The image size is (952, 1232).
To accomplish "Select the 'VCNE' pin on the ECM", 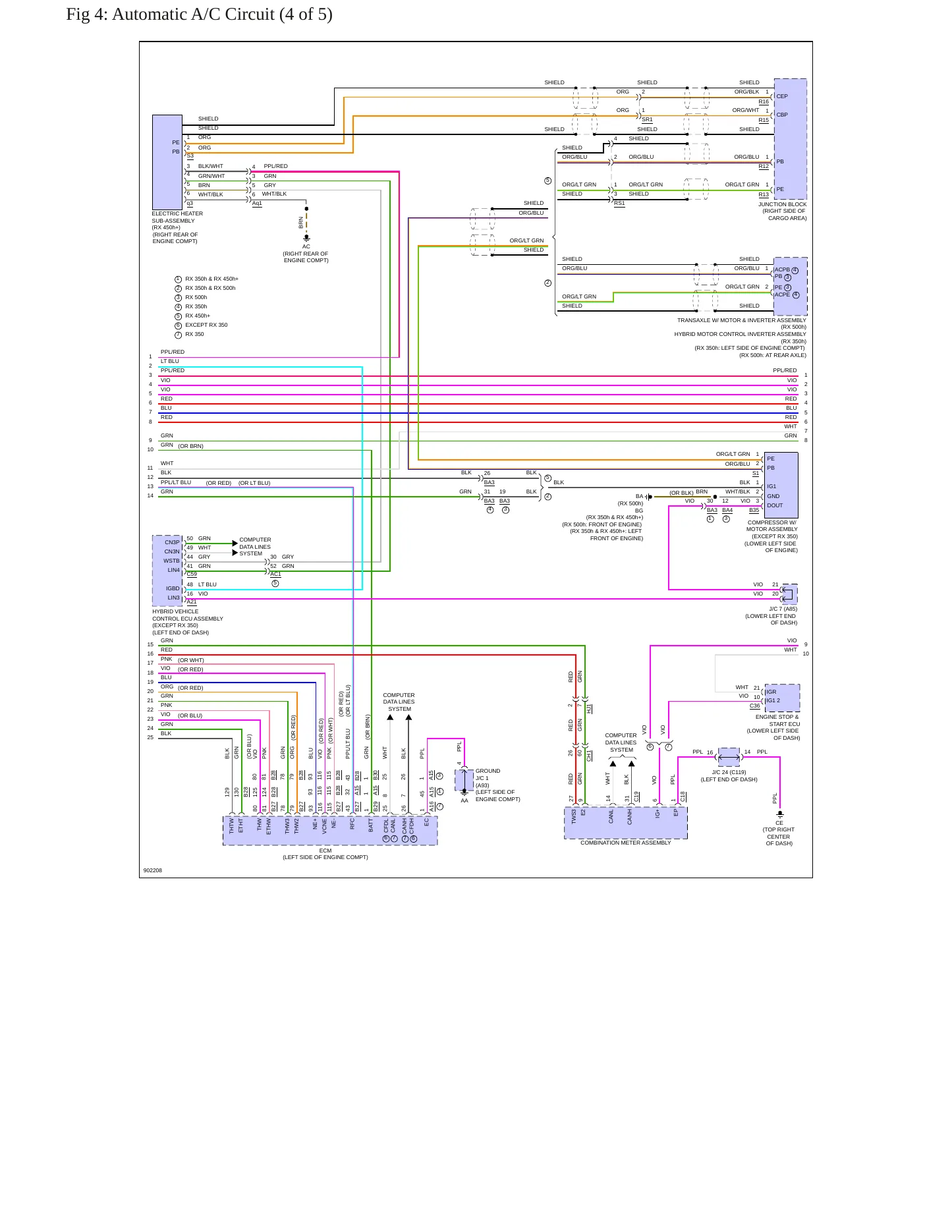I will pos(325,826).
